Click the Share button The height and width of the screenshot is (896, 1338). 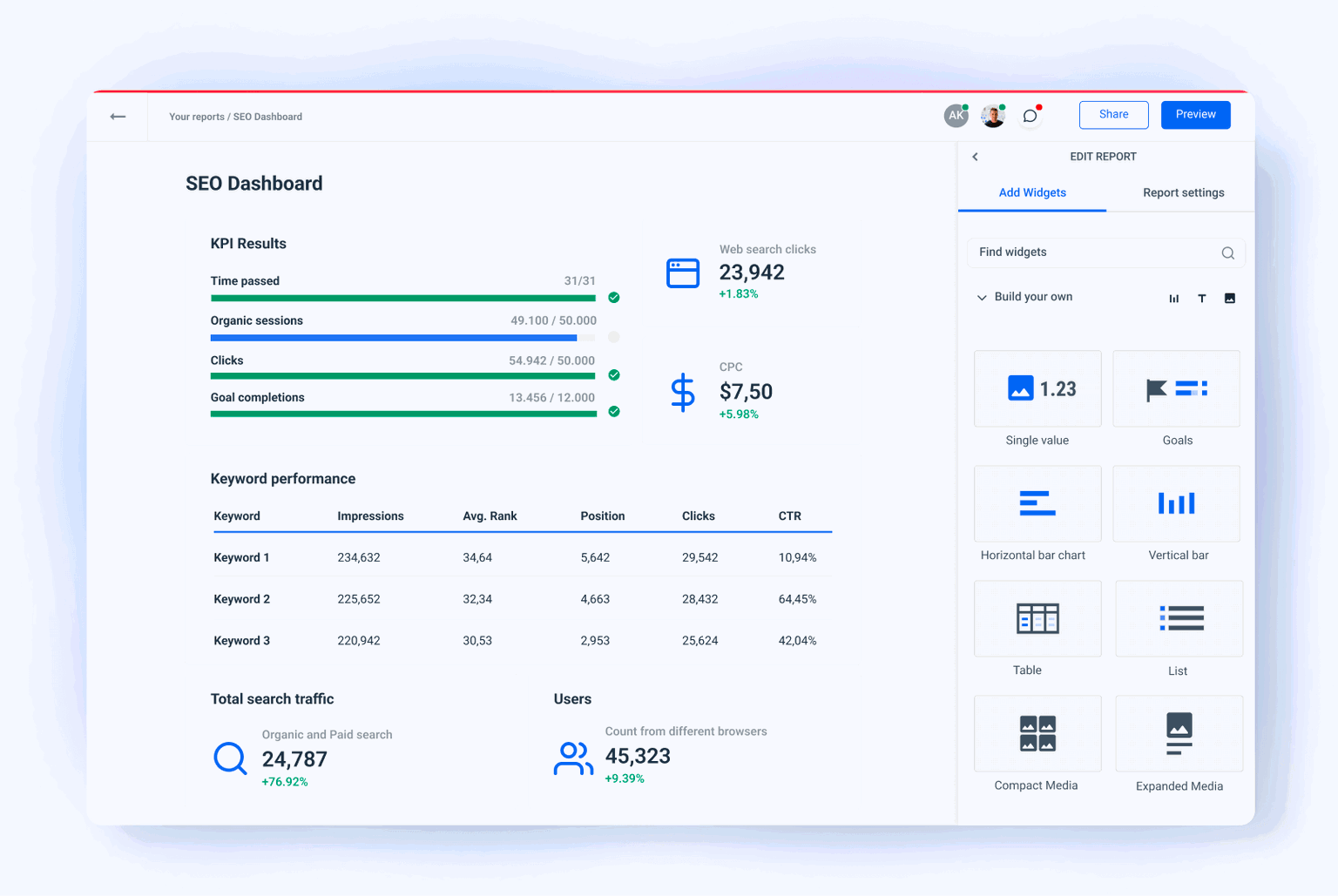(x=1113, y=114)
